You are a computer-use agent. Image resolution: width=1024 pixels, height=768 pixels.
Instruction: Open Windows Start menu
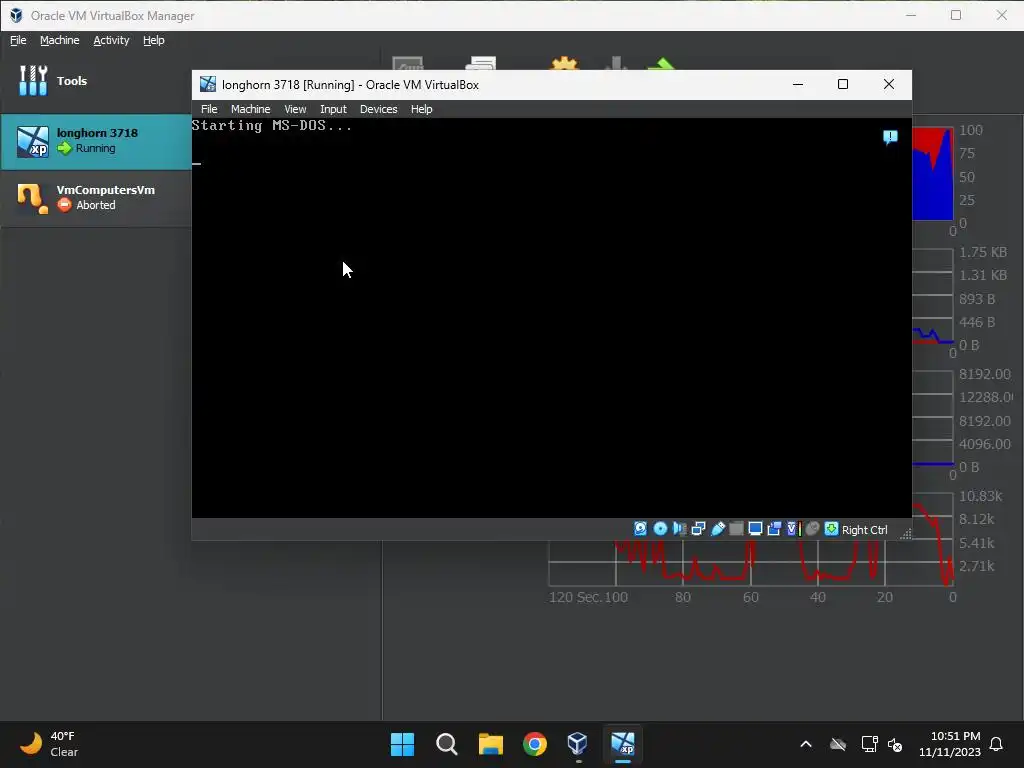[402, 744]
